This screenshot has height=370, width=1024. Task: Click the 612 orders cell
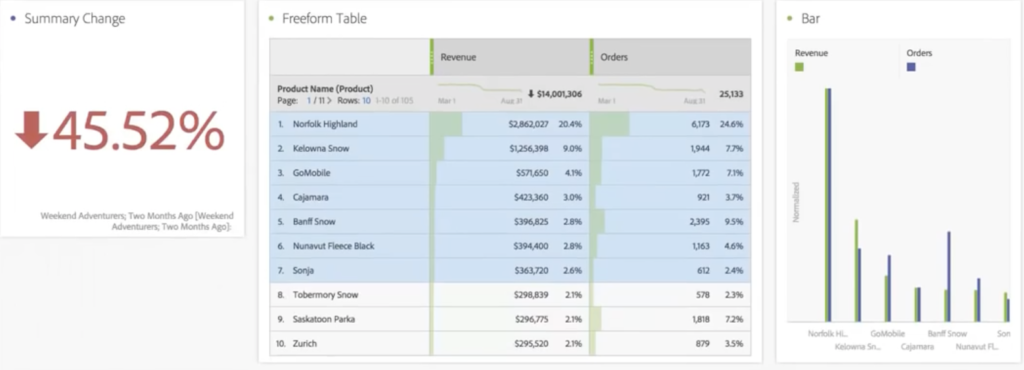click(x=703, y=271)
